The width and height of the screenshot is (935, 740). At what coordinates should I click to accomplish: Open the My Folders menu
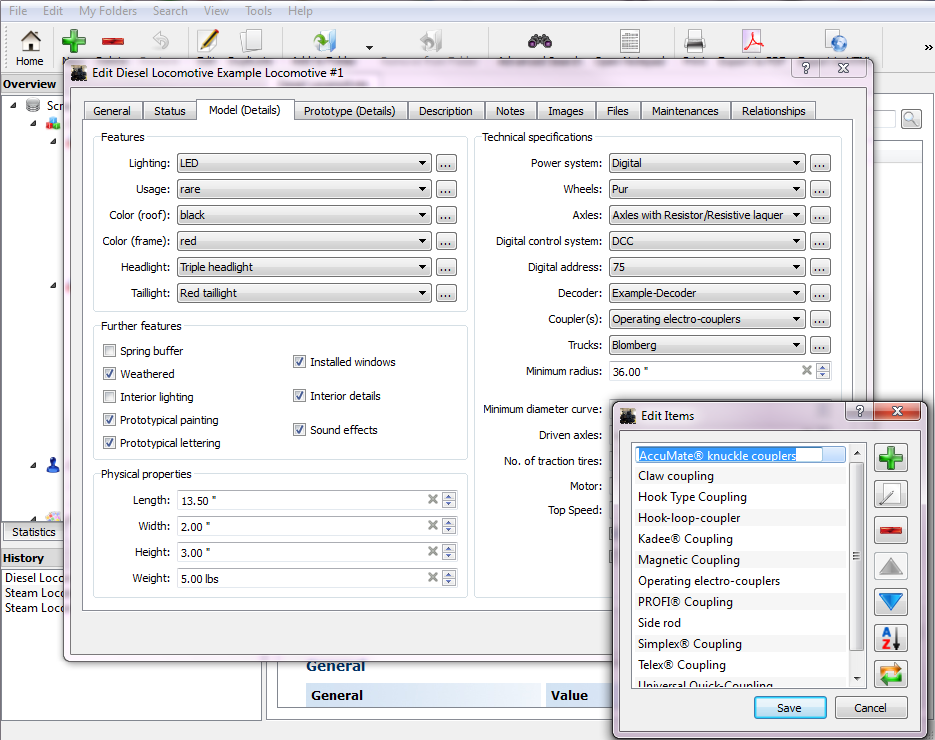tap(108, 11)
